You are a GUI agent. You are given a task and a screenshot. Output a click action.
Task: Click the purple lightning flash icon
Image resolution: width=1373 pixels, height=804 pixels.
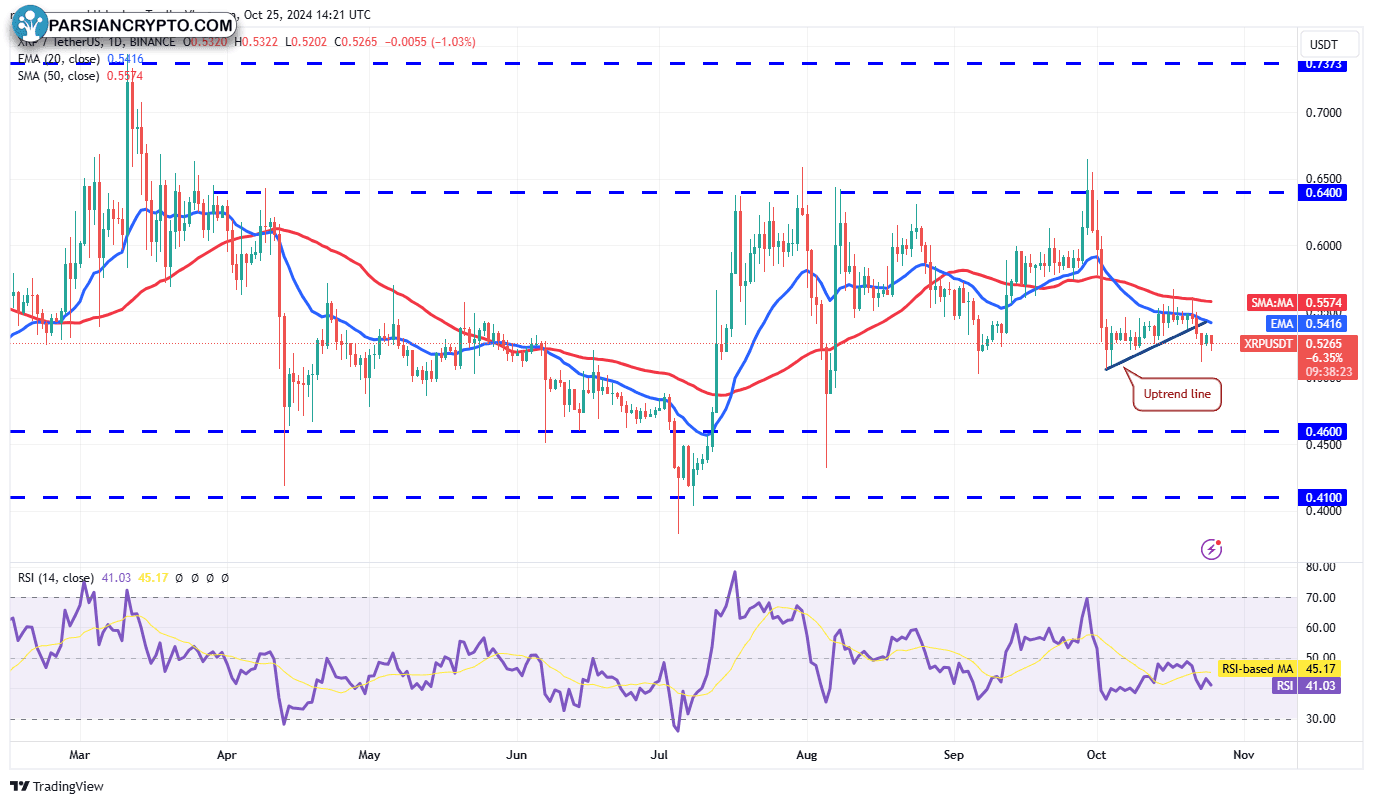tap(1211, 548)
